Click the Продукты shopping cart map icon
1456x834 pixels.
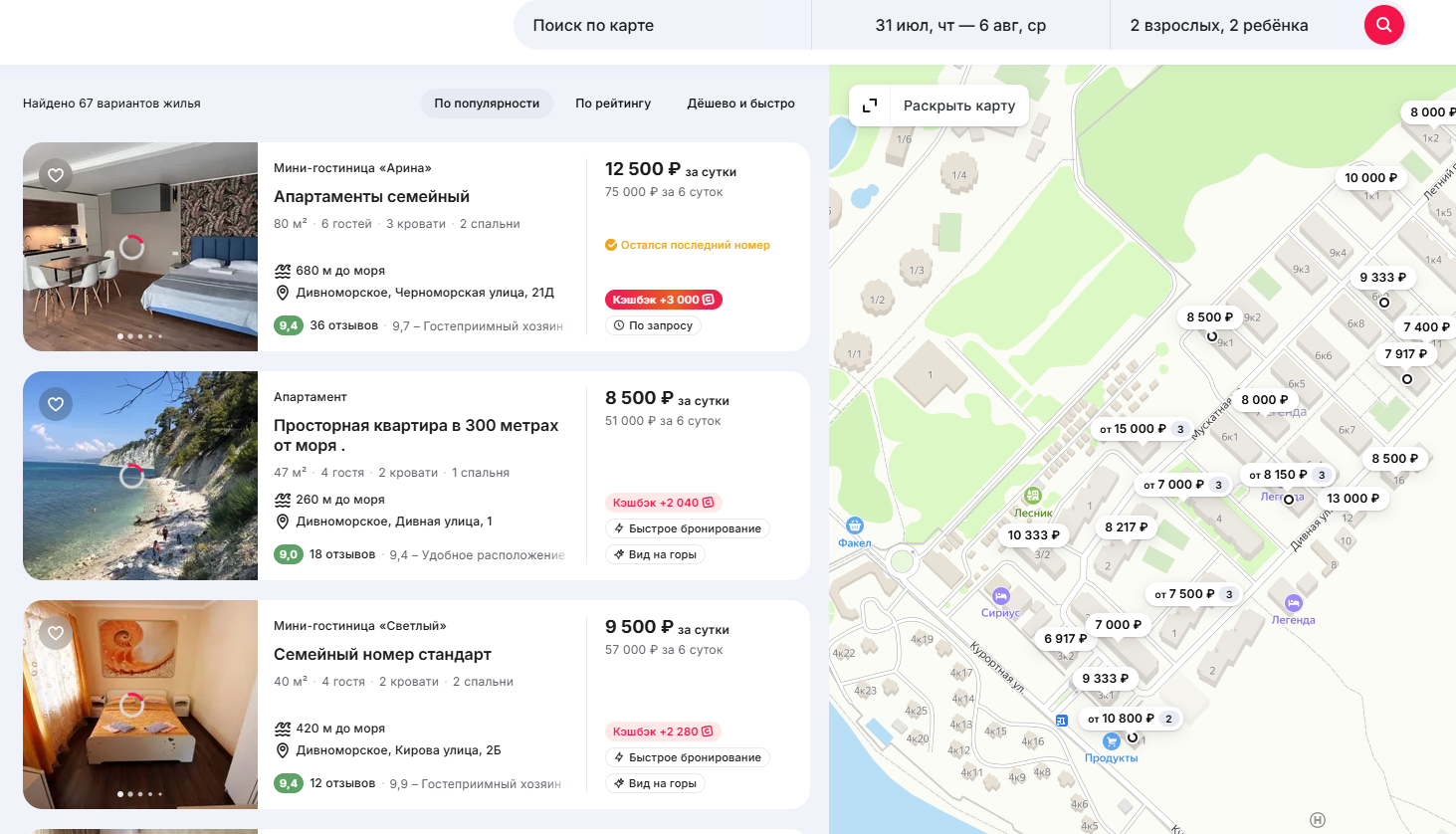pyautogui.click(x=1112, y=741)
